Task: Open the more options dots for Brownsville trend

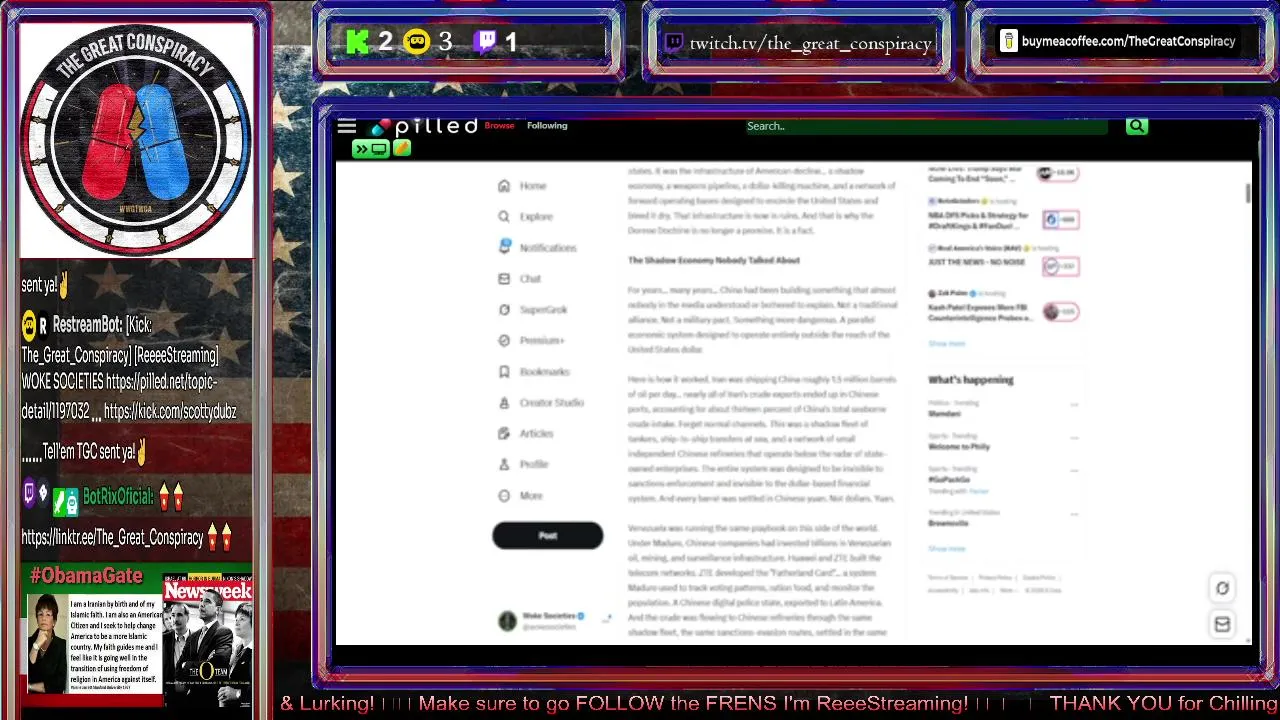Action: coord(1073,514)
